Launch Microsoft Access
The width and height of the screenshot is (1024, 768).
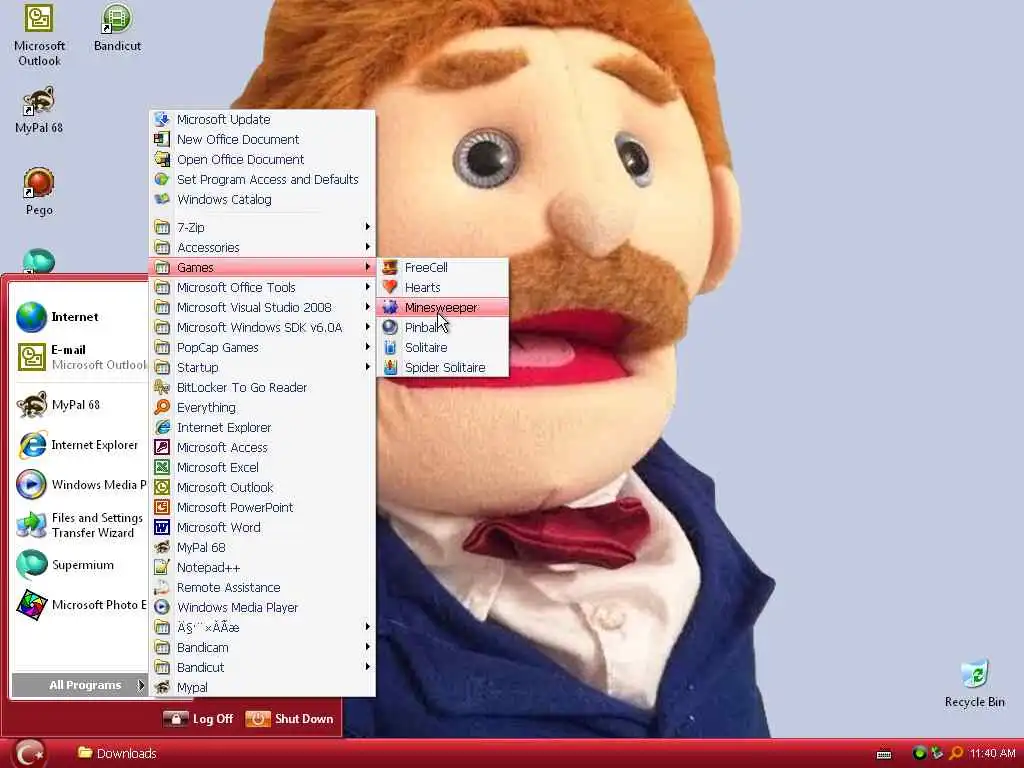click(263, 447)
